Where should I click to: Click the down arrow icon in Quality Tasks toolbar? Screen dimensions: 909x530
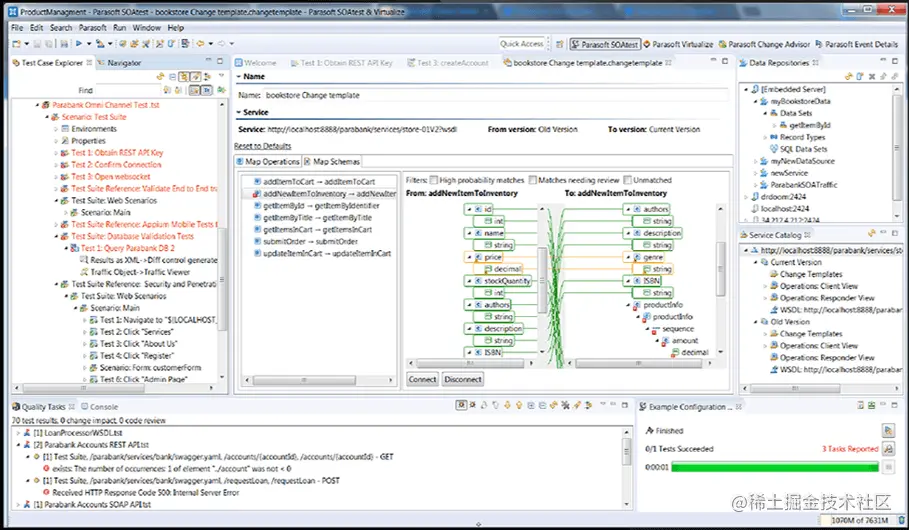click(507, 405)
